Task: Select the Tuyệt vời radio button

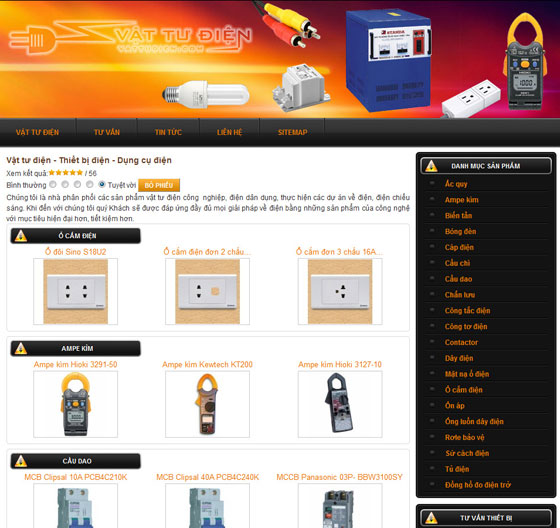Action: pyautogui.click(x=102, y=184)
